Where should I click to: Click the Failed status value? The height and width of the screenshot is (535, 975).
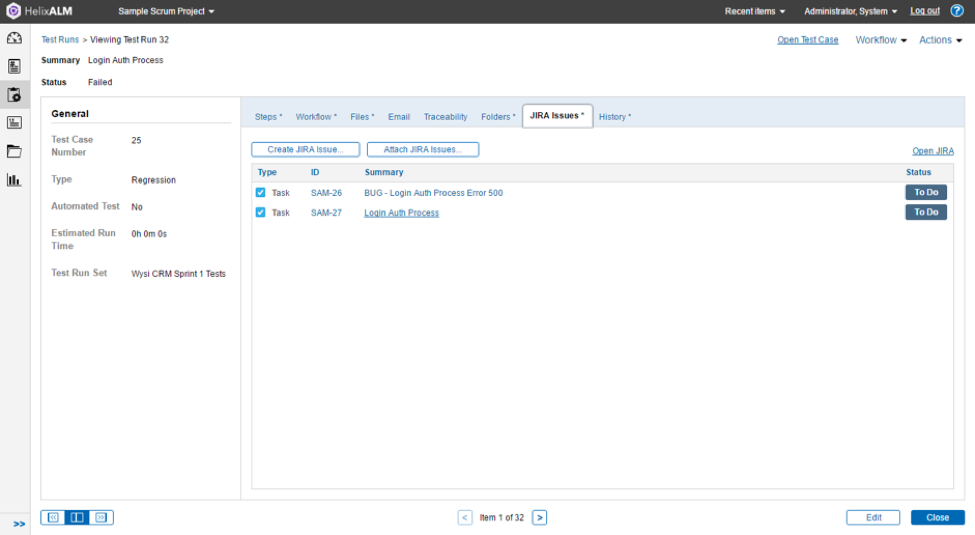(x=100, y=82)
